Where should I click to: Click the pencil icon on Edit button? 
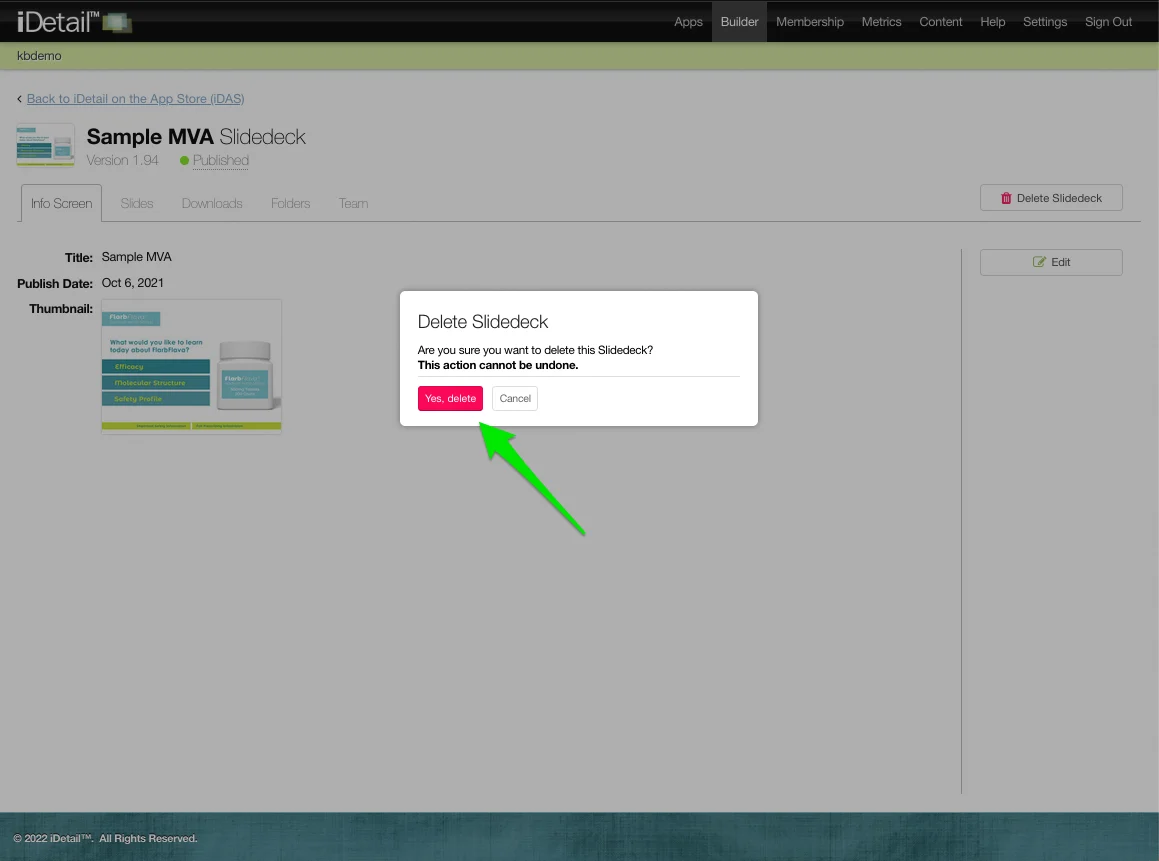click(1039, 262)
